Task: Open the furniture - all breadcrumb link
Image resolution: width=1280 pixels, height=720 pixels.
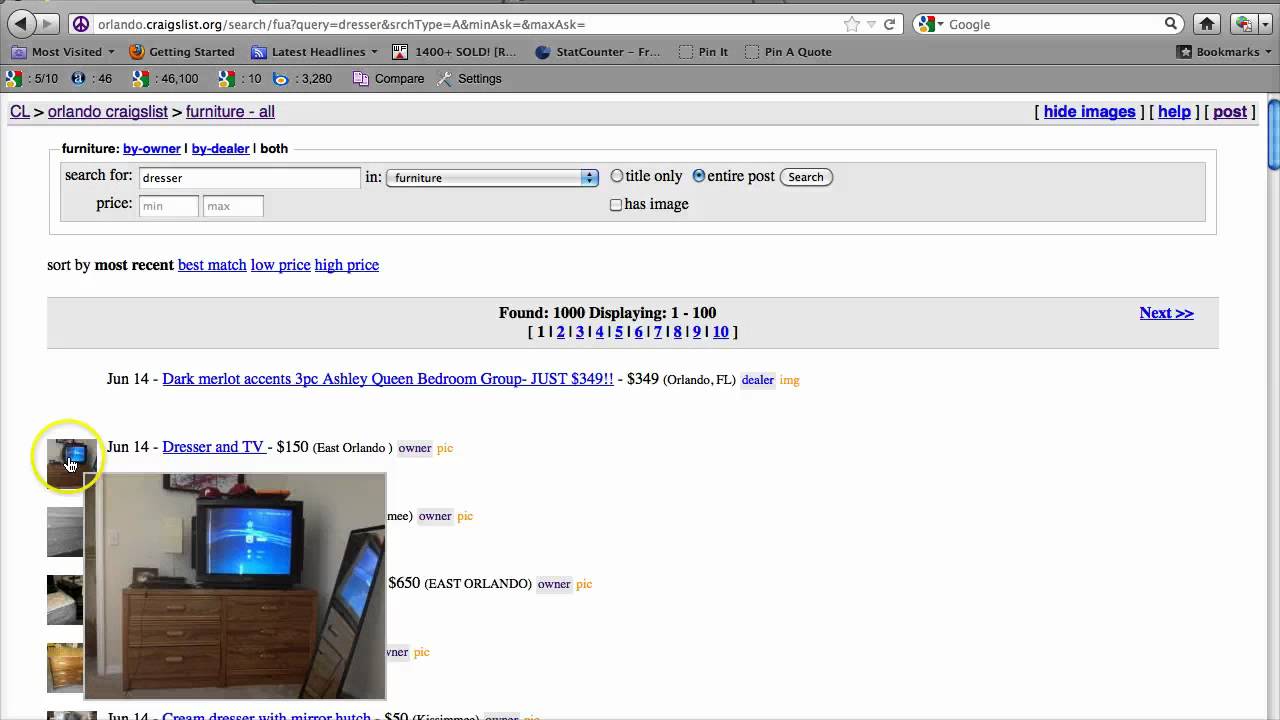Action: coord(230,112)
